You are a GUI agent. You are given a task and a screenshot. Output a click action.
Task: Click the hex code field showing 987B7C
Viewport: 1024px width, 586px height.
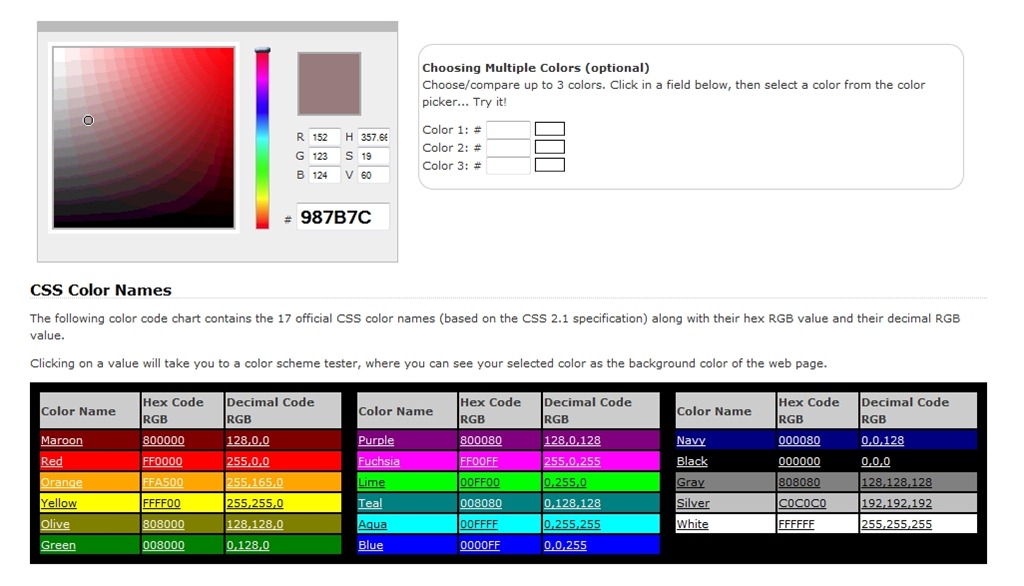tap(343, 217)
